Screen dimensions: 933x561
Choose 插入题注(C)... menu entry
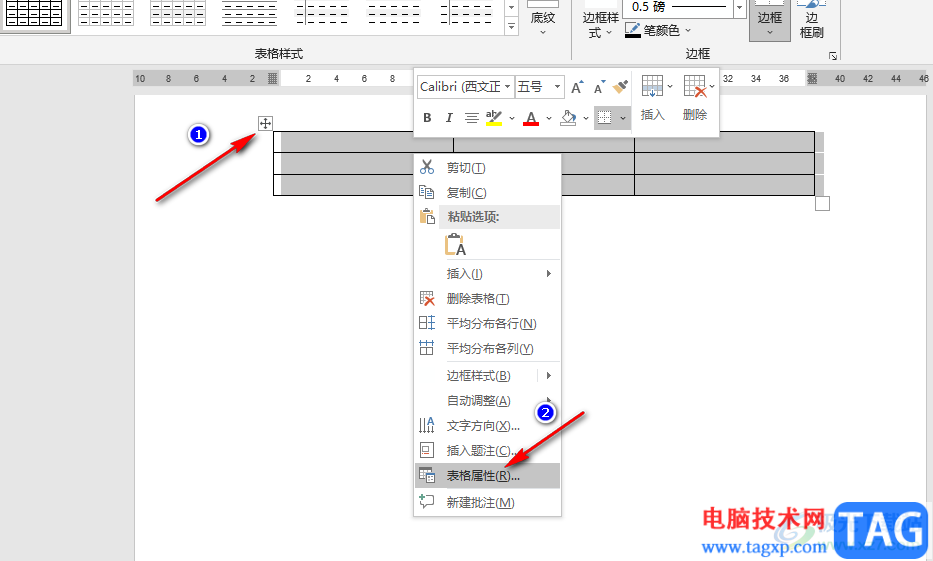tap(487, 451)
